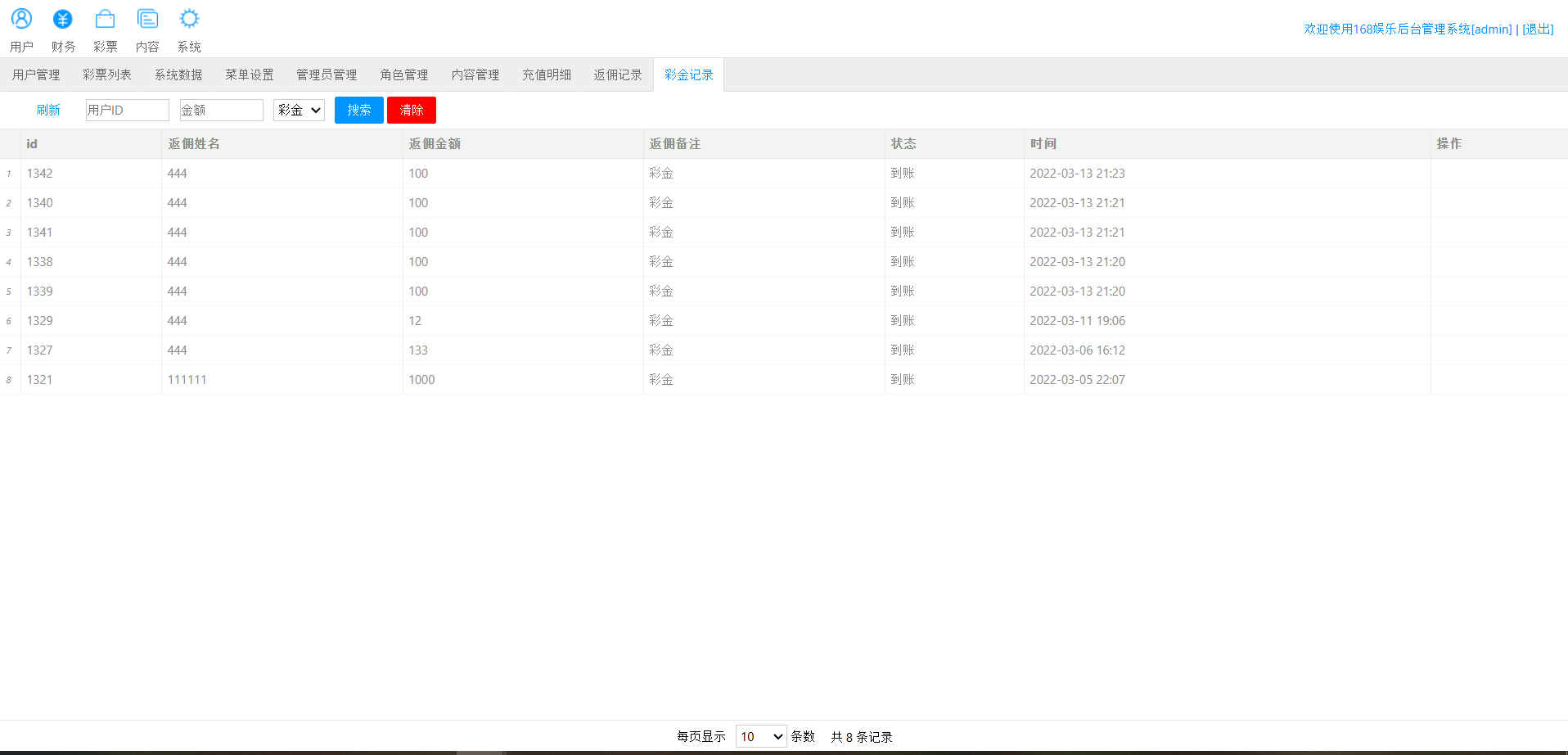Click the 操作 column header
1568x755 pixels.
(x=1499, y=143)
